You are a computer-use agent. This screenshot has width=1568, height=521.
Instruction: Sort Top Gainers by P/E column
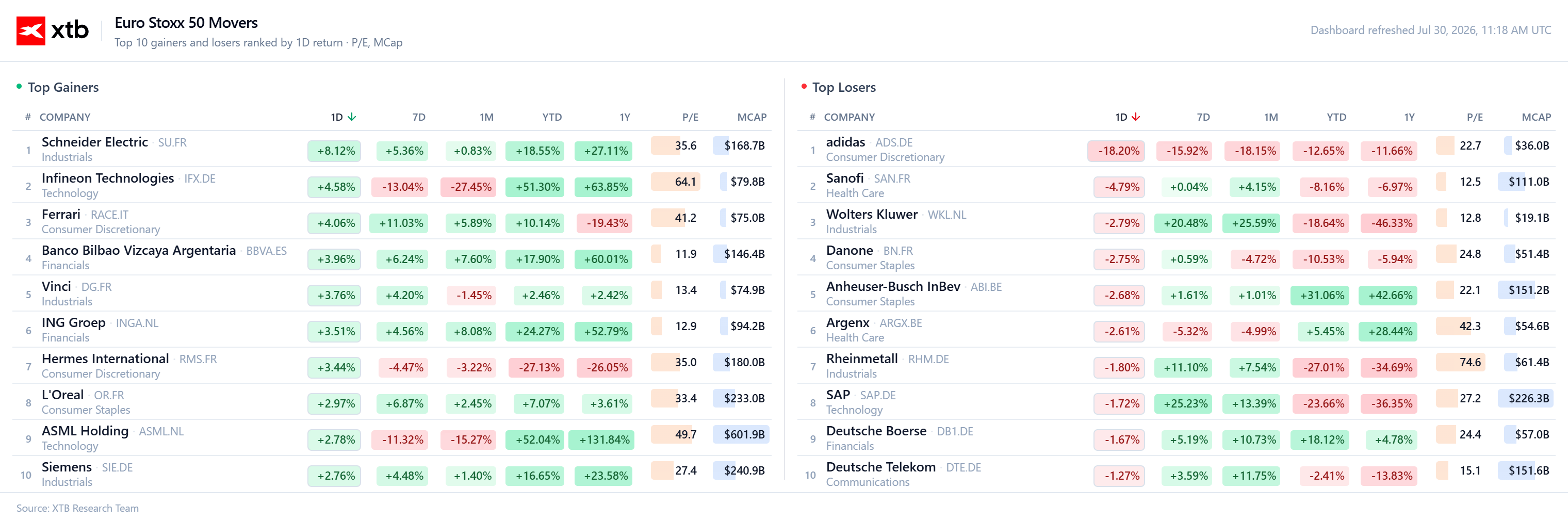(x=690, y=117)
